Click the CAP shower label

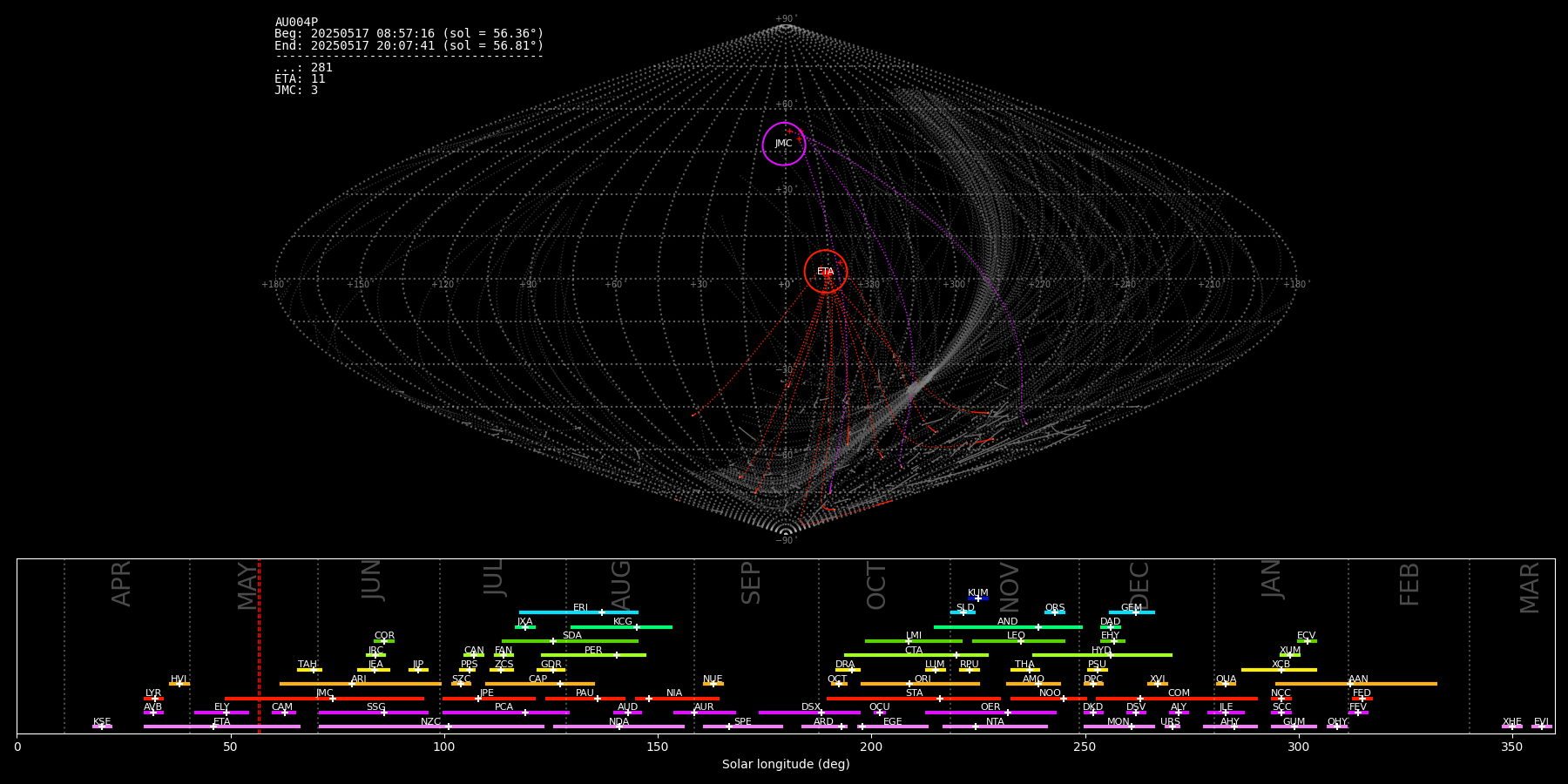[x=538, y=679]
